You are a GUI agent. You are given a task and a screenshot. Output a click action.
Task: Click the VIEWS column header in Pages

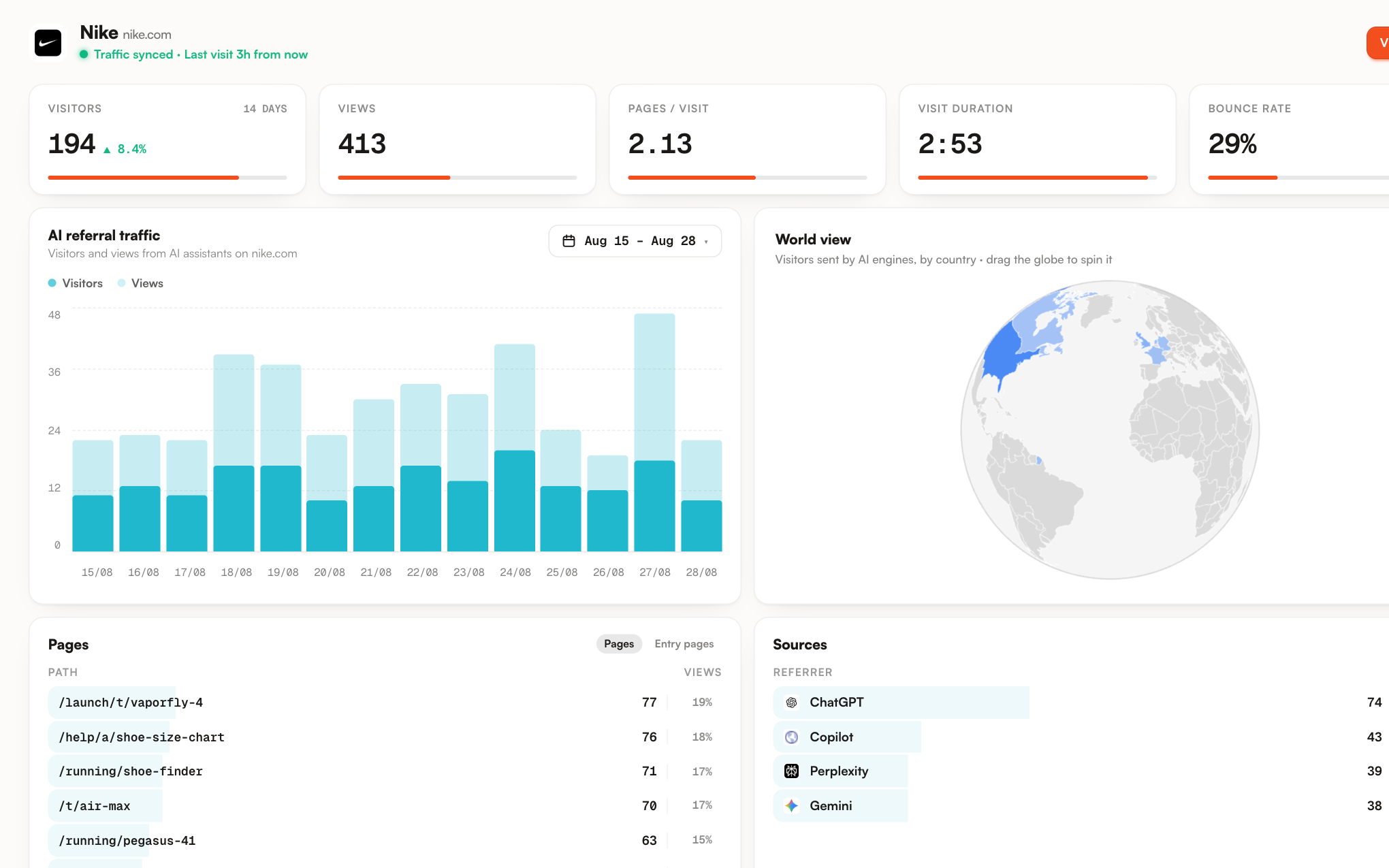pos(703,673)
